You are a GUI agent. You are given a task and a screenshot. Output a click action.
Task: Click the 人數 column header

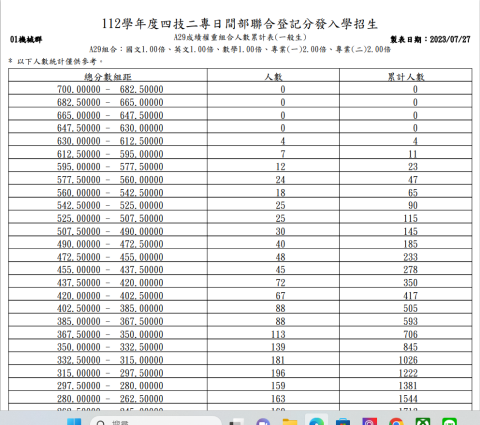(x=273, y=77)
